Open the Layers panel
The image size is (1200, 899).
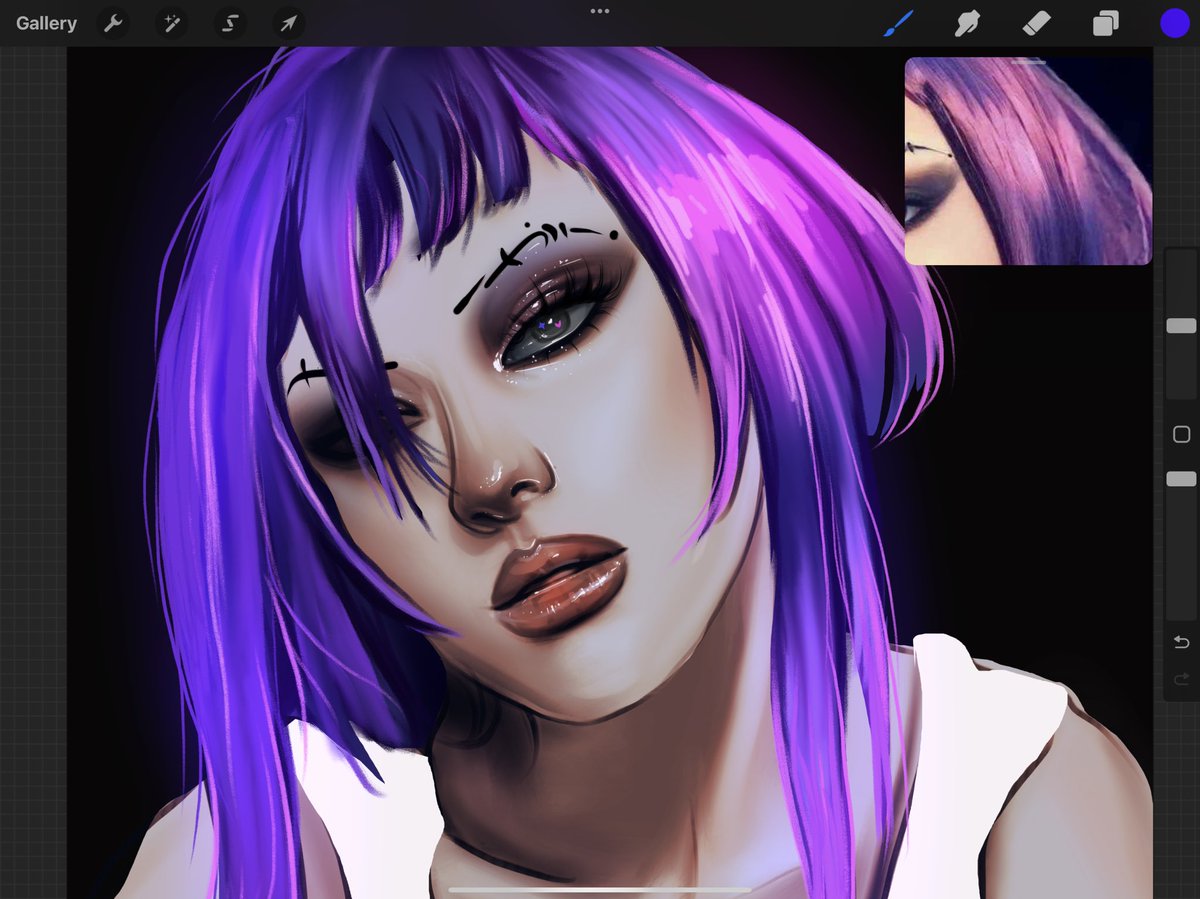[1106, 23]
